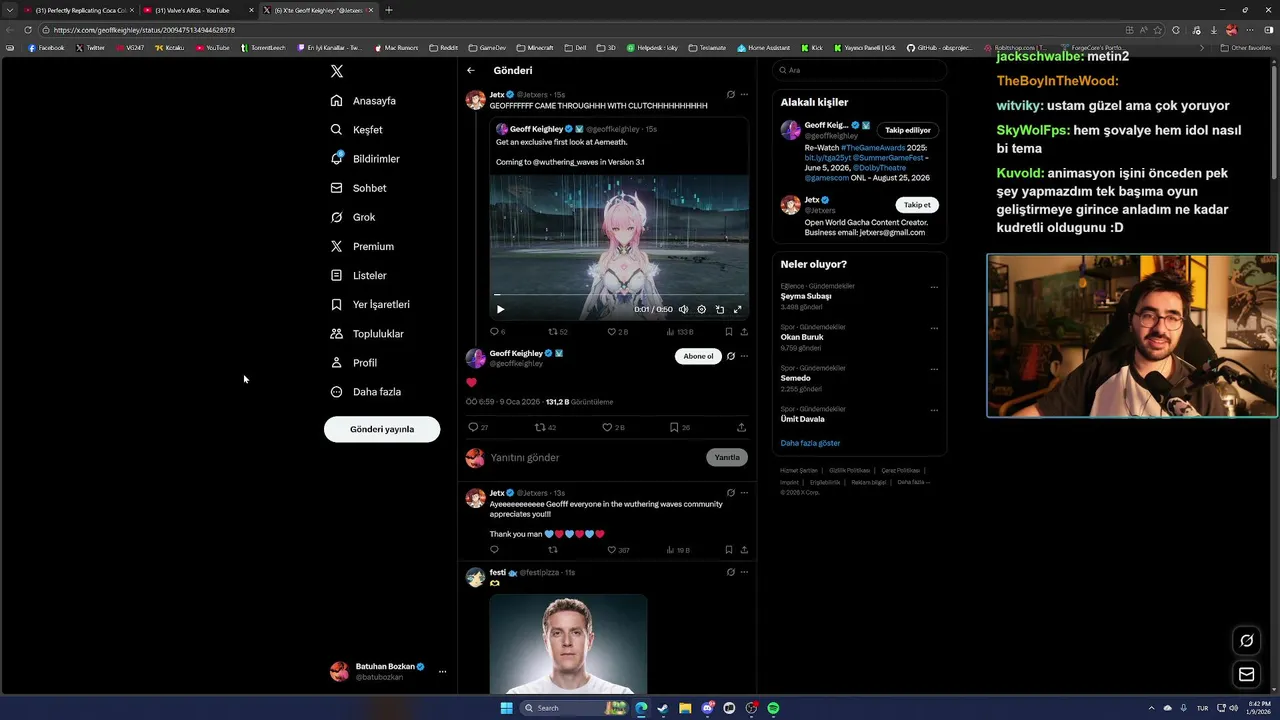Open Yer İşaretleri bookmarks page

369,304
